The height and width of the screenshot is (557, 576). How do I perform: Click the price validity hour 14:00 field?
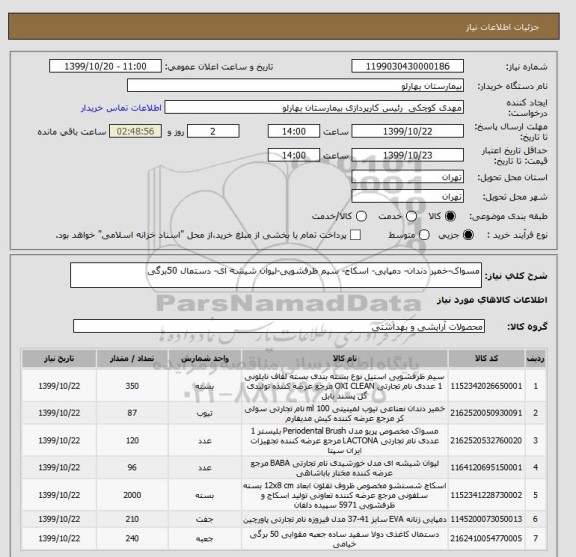[x=294, y=155]
